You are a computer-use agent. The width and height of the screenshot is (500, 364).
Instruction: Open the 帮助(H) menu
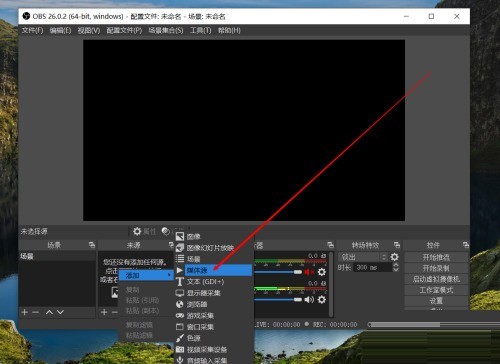229,30
